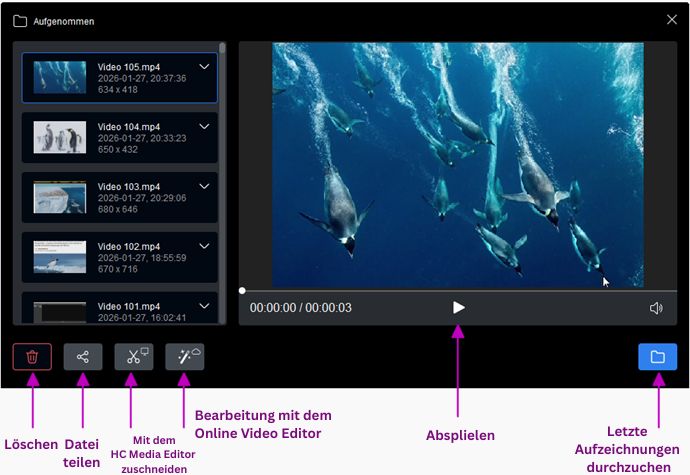690x475 pixels.
Task: Expand options for Video 105.mp4
Action: point(204,67)
